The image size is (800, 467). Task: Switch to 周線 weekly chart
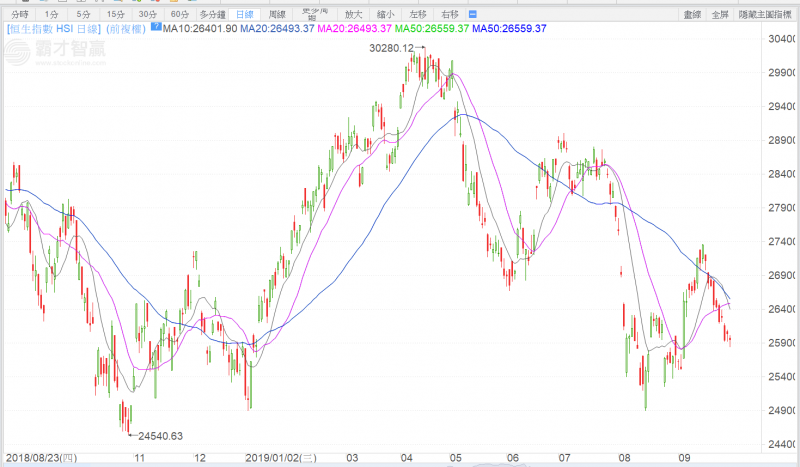click(x=275, y=15)
